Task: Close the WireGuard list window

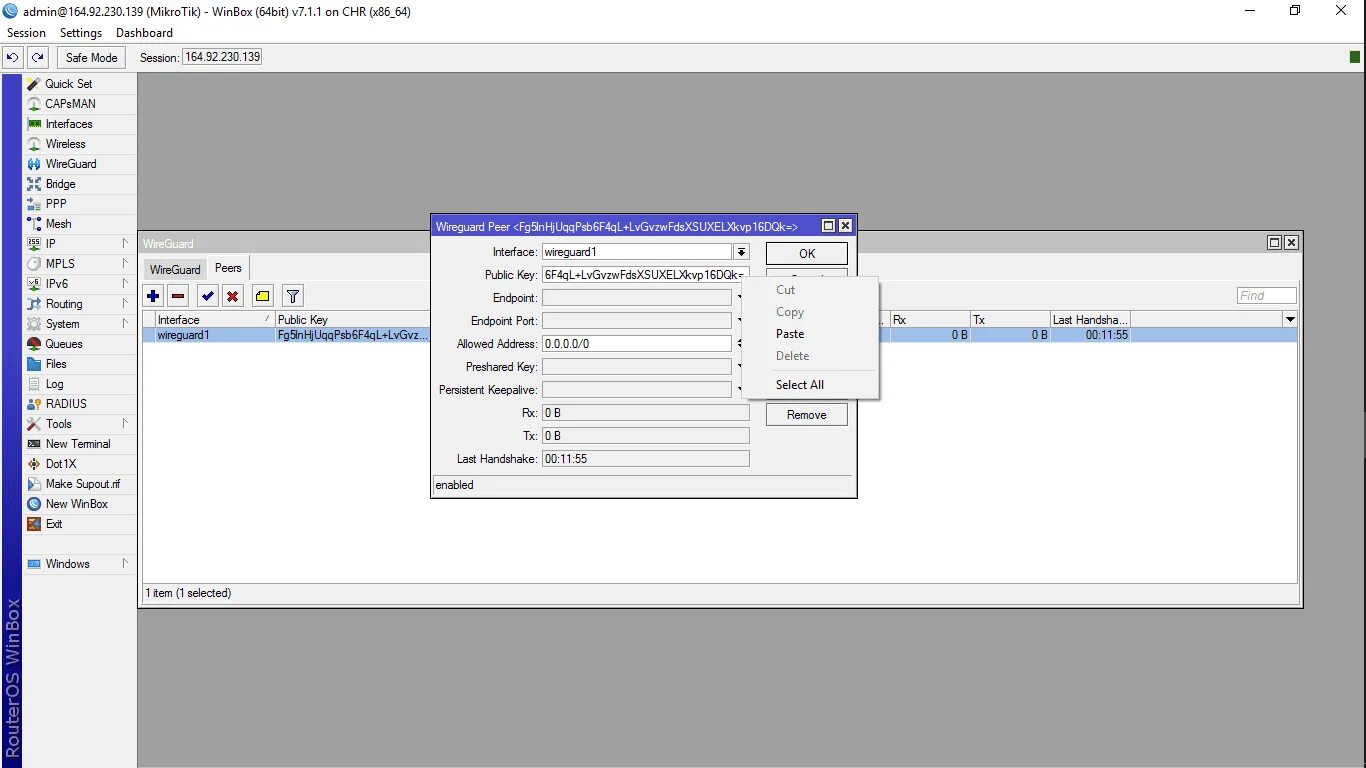Action: point(1291,243)
